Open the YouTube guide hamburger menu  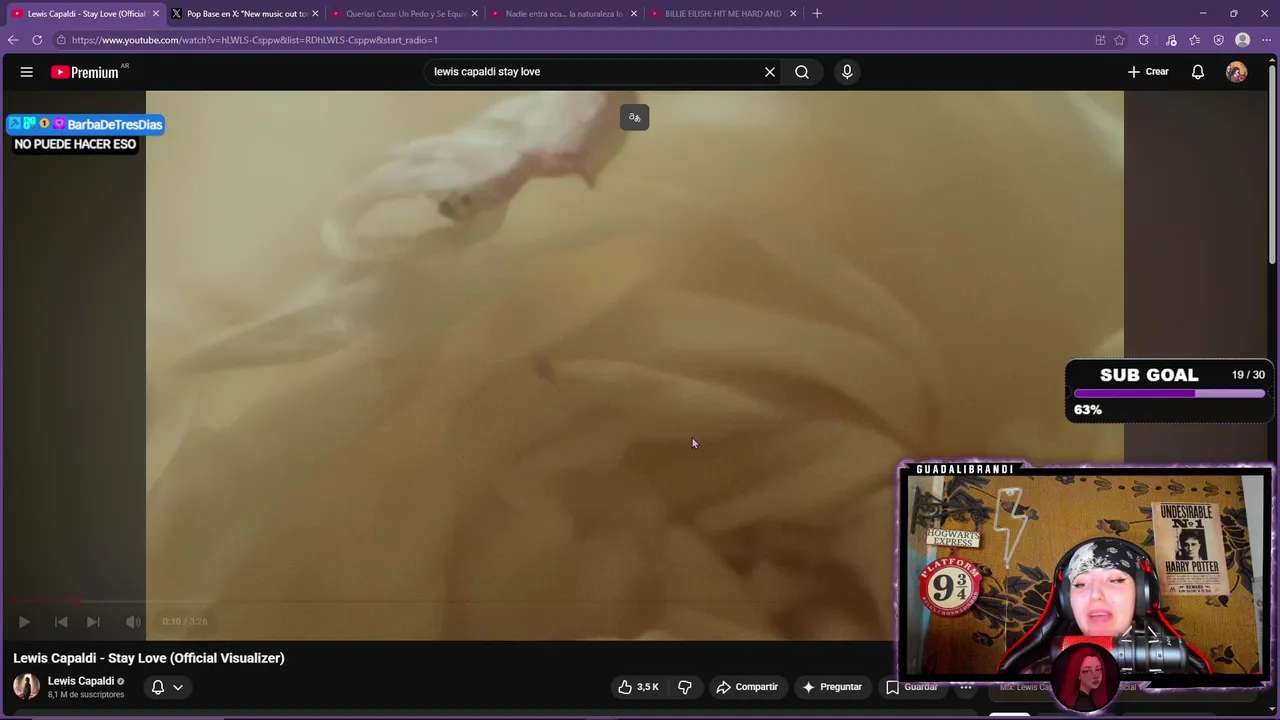click(27, 72)
